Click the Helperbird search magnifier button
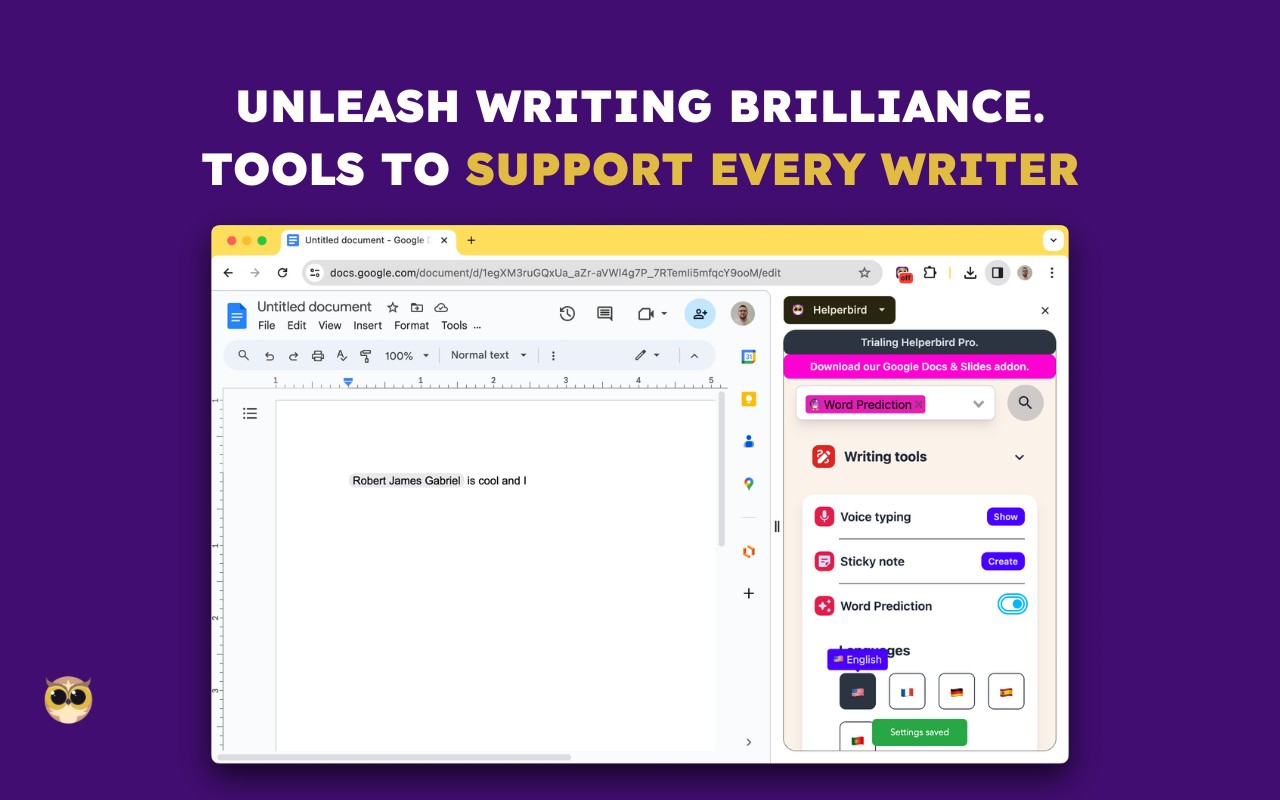Screen dimensions: 1280x800 [x=1025, y=403]
